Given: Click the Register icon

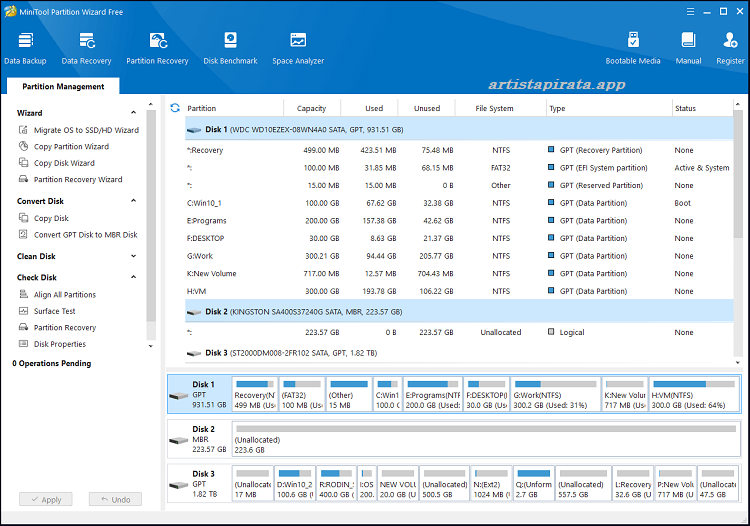Looking at the screenshot, I should 730,48.
